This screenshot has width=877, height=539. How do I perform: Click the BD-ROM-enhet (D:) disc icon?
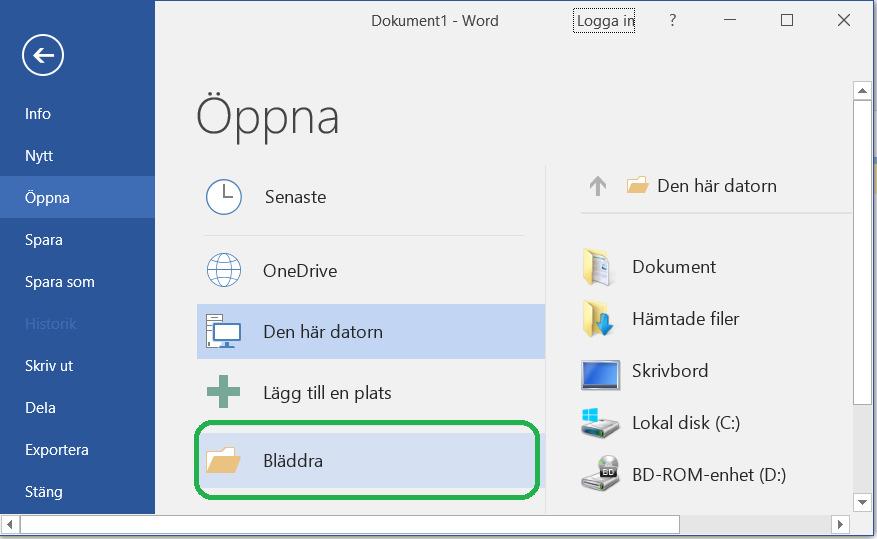601,473
